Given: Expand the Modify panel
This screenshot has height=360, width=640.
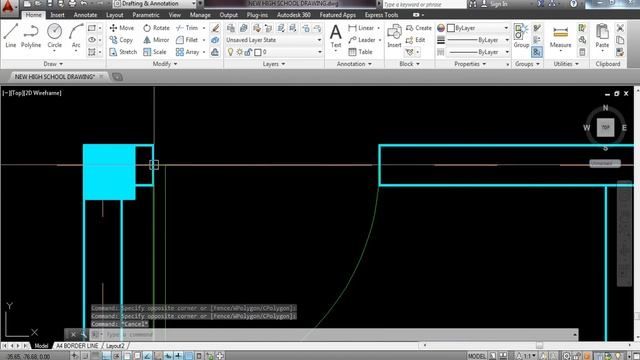Looking at the screenshot, I should [165, 64].
